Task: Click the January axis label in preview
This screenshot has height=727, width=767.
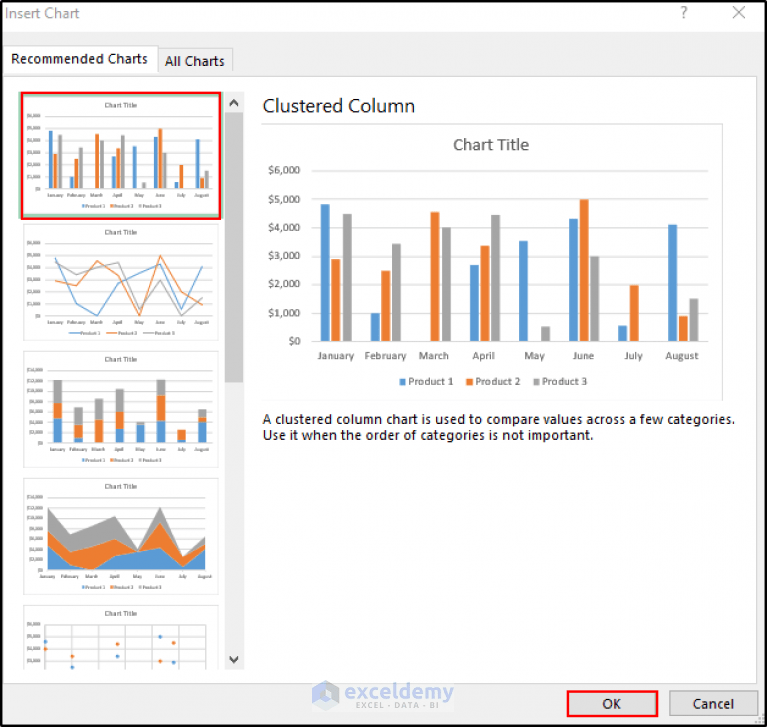Action: coord(336,356)
